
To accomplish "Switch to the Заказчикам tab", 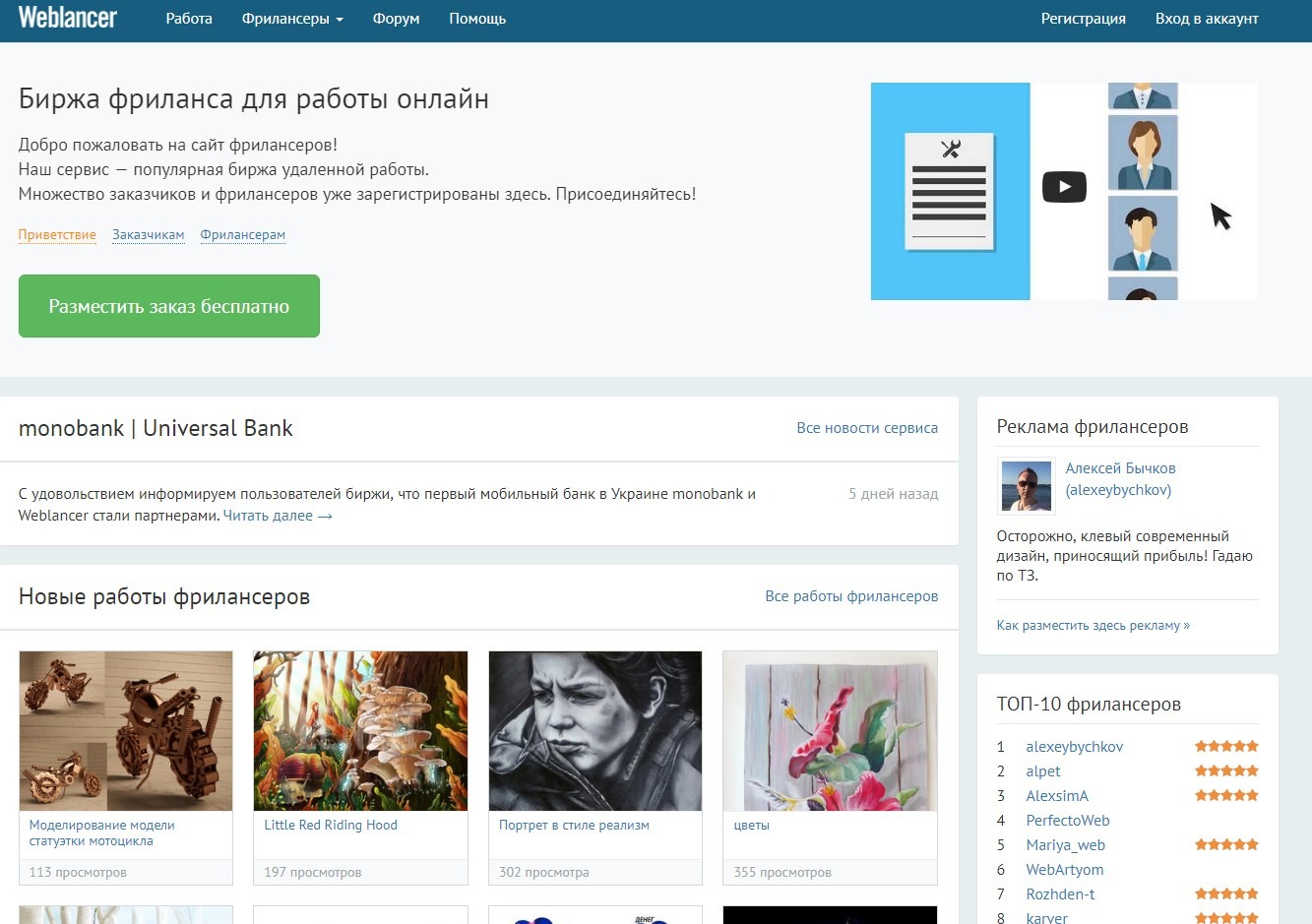I will coord(148,234).
